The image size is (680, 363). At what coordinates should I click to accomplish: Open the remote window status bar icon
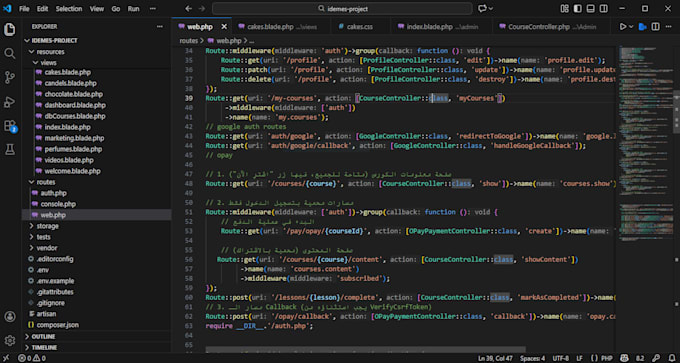click(6, 358)
